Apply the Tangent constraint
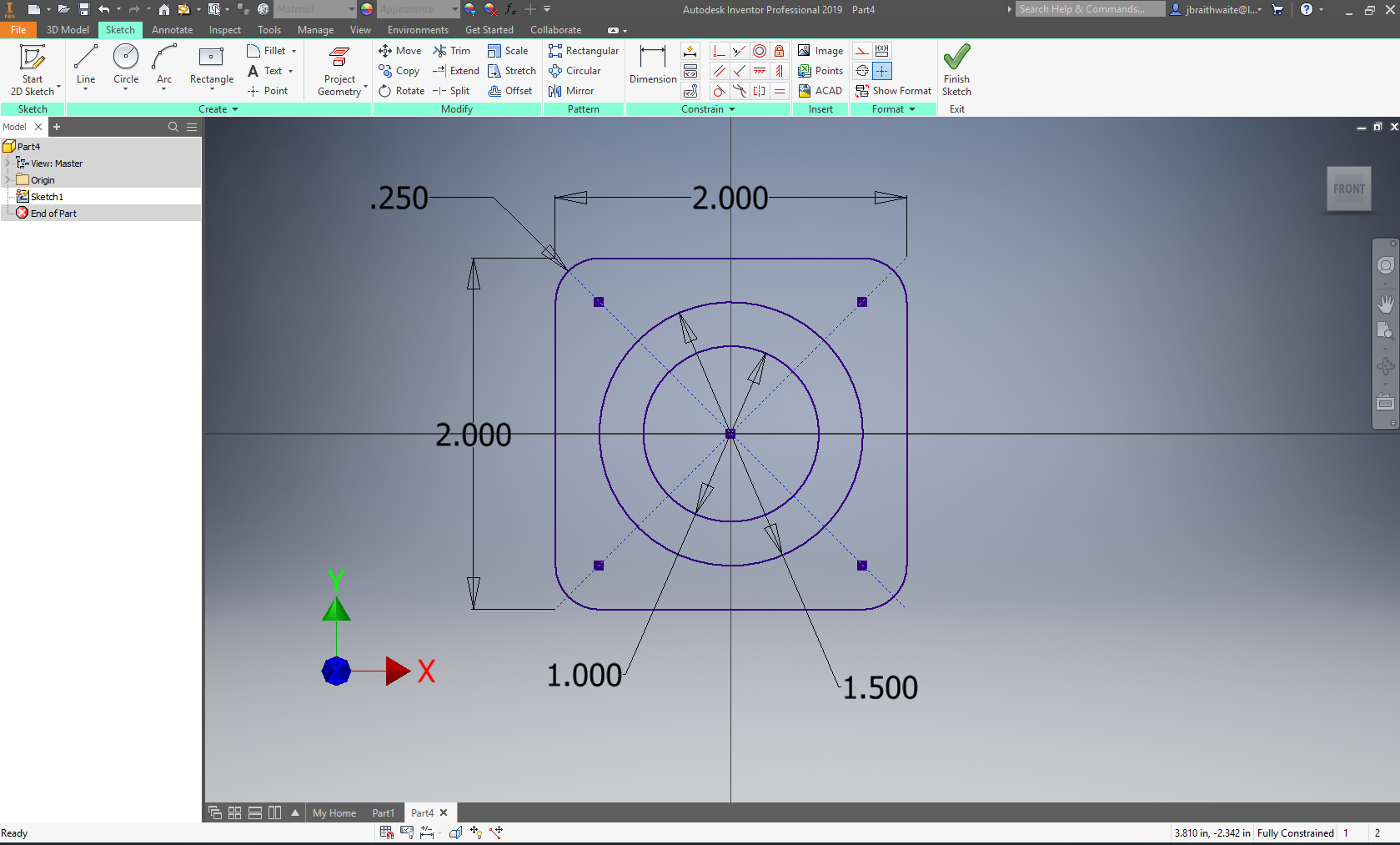The height and width of the screenshot is (845, 1400). coord(720,91)
